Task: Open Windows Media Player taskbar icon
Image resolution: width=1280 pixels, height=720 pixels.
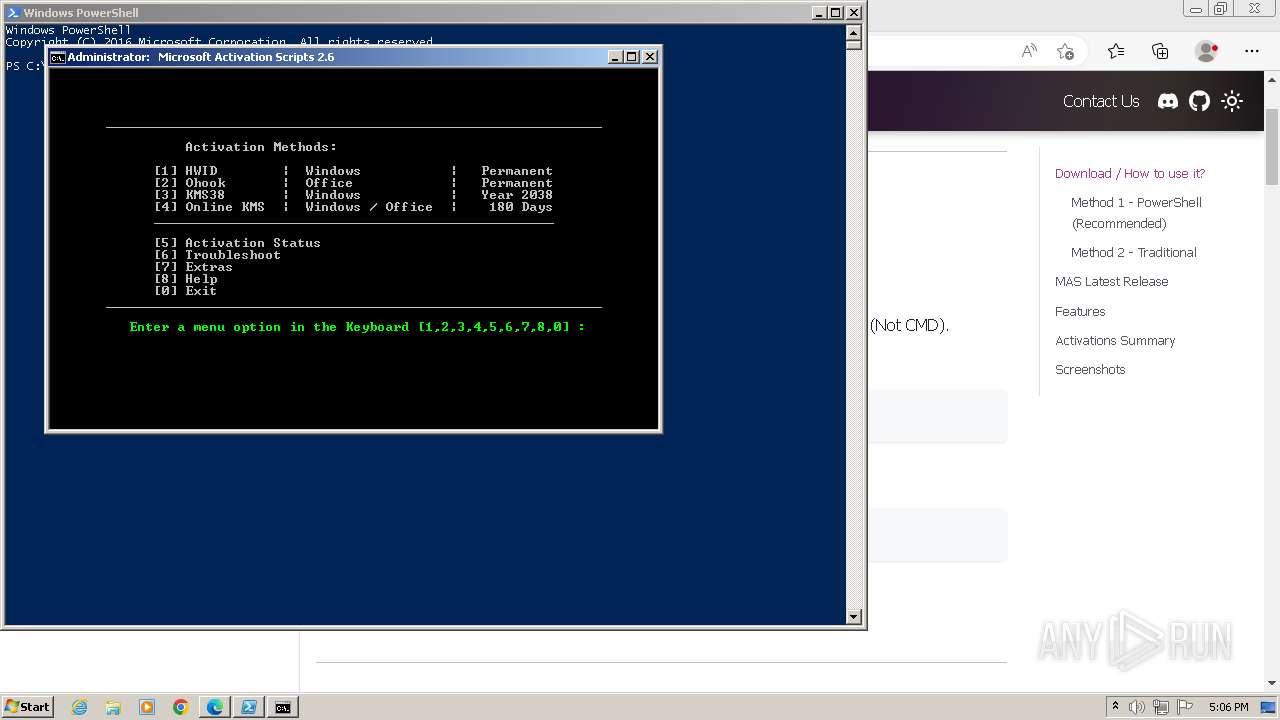Action: point(147,707)
